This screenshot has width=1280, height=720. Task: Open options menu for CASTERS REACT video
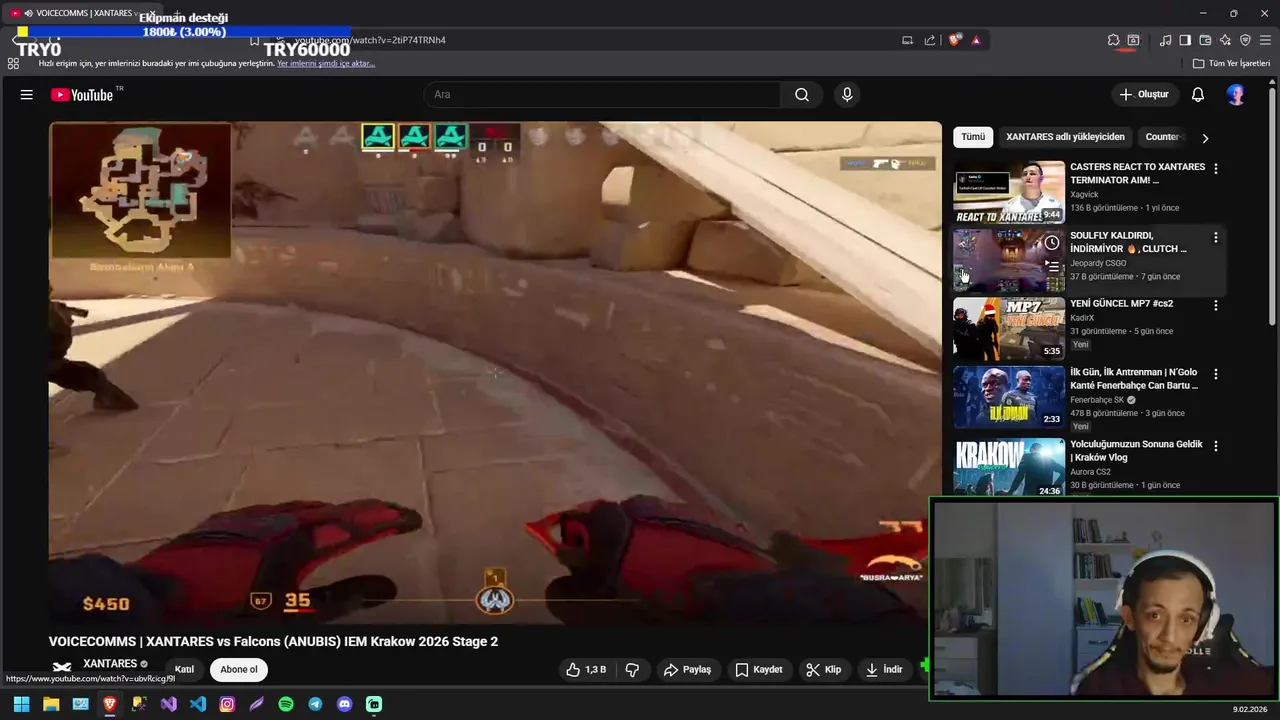(x=1216, y=169)
